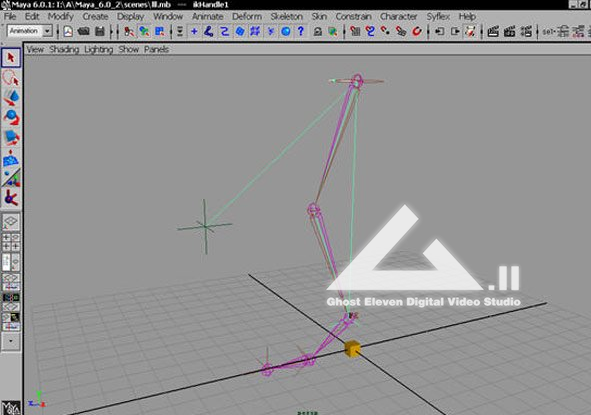Select the yellow IK handle cube
The width and height of the screenshot is (591, 415).
click(x=352, y=348)
